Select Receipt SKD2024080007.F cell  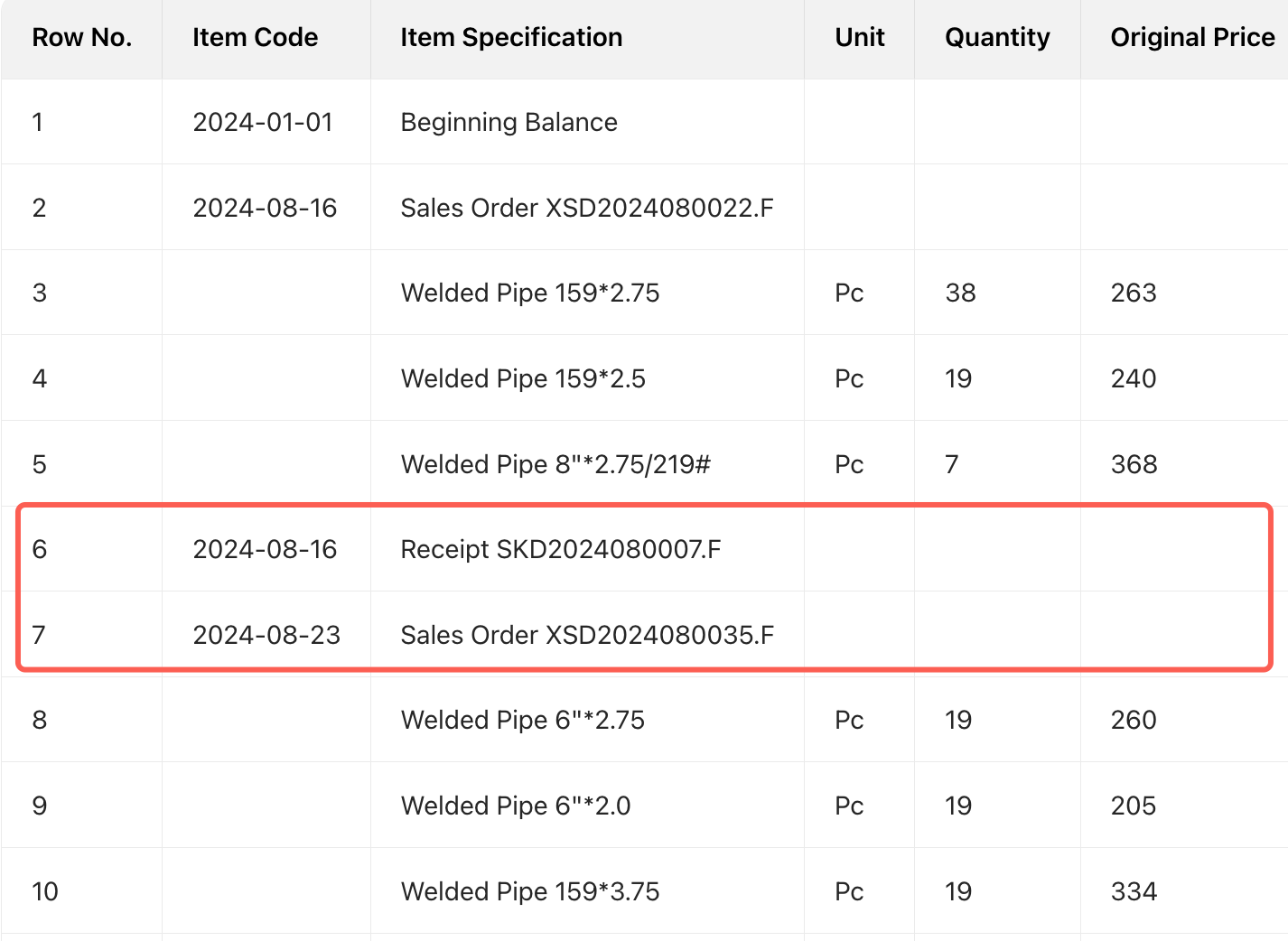point(560,550)
